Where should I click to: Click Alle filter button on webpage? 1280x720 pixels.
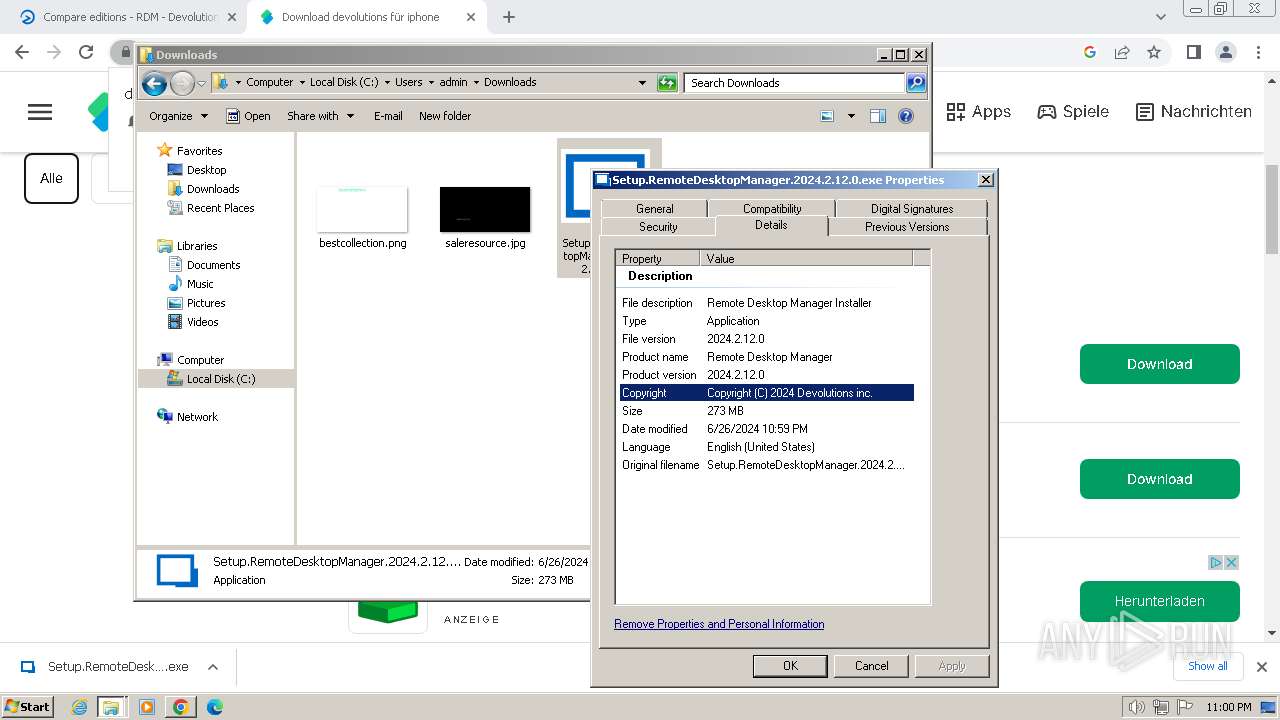click(51, 178)
